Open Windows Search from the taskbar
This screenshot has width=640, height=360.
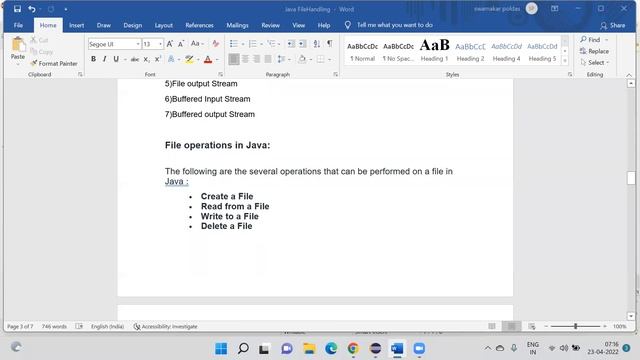pyautogui.click(x=243, y=349)
